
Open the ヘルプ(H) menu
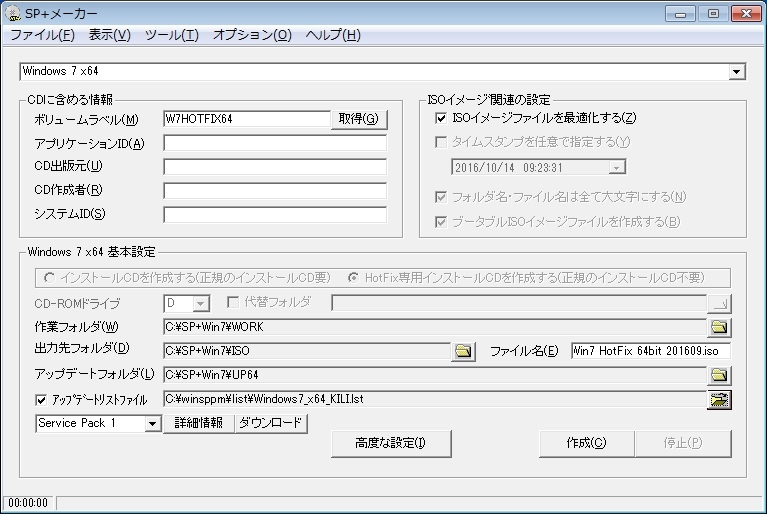(x=333, y=35)
